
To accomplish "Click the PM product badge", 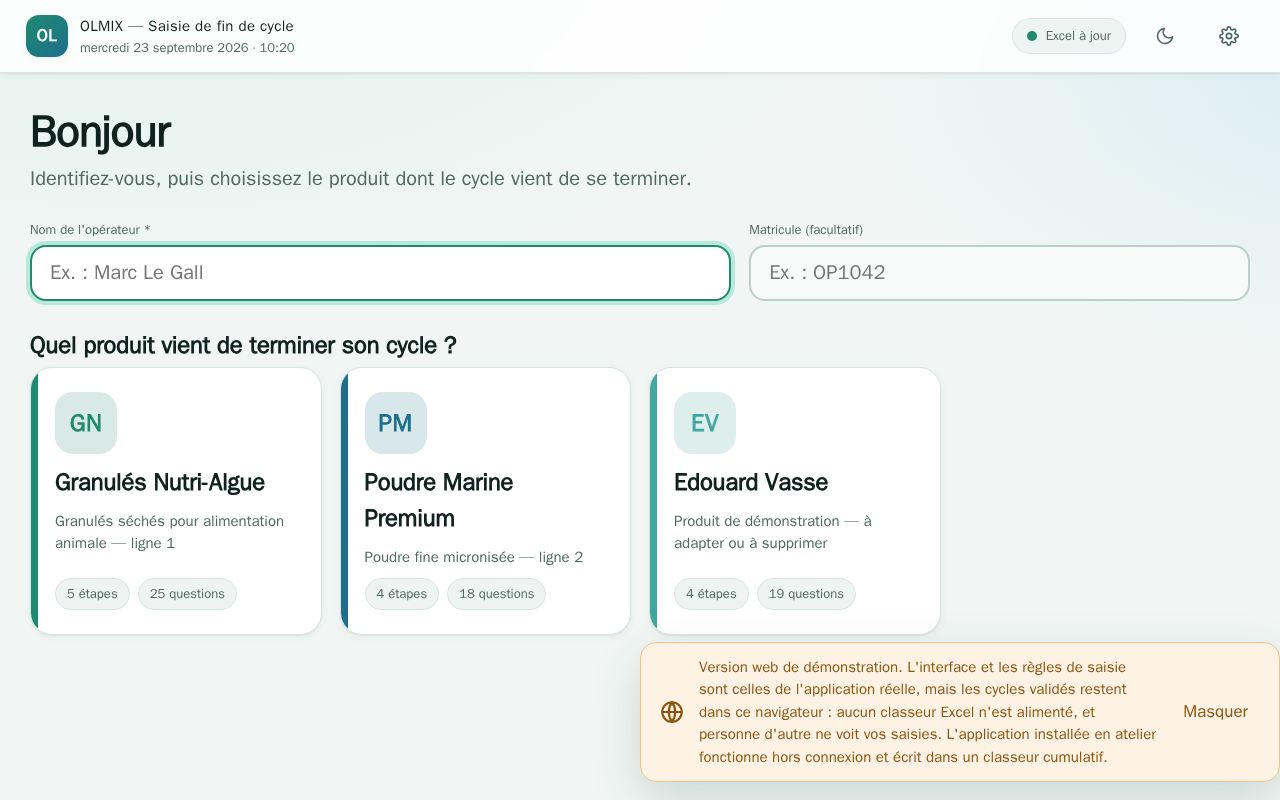I will 396,423.
